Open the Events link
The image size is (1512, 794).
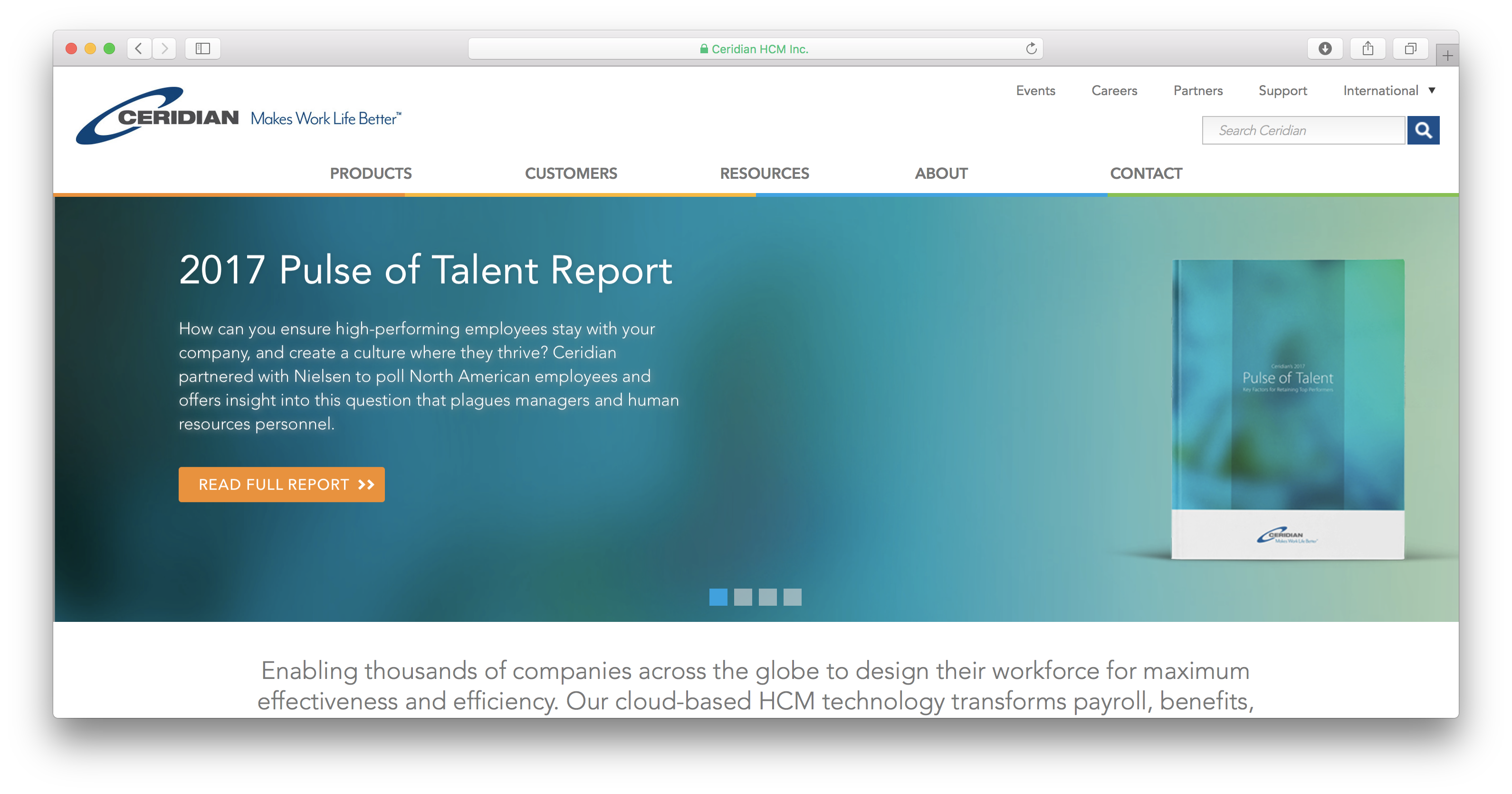(1035, 90)
